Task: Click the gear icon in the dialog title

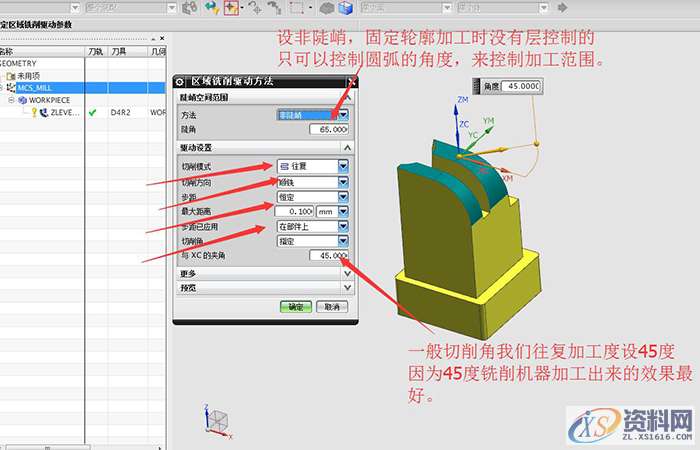Action: pos(179,82)
